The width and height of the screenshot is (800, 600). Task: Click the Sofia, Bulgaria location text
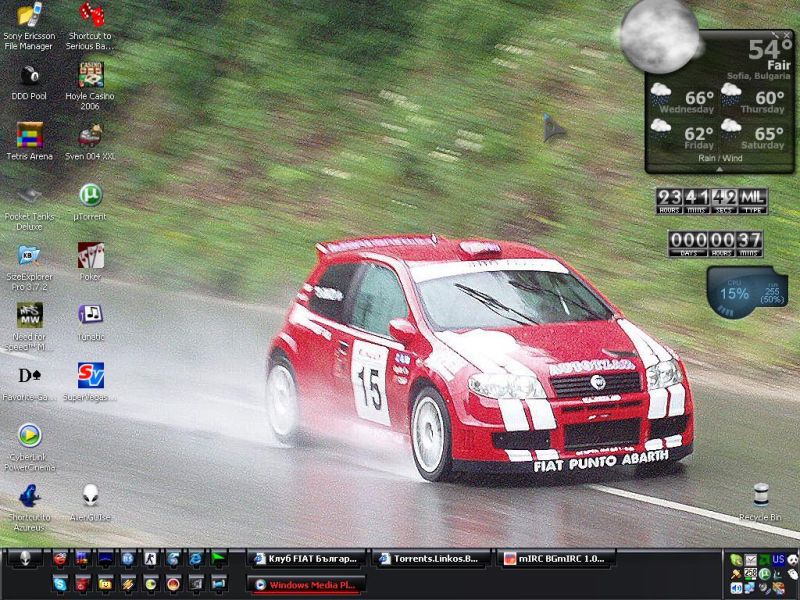click(758, 76)
